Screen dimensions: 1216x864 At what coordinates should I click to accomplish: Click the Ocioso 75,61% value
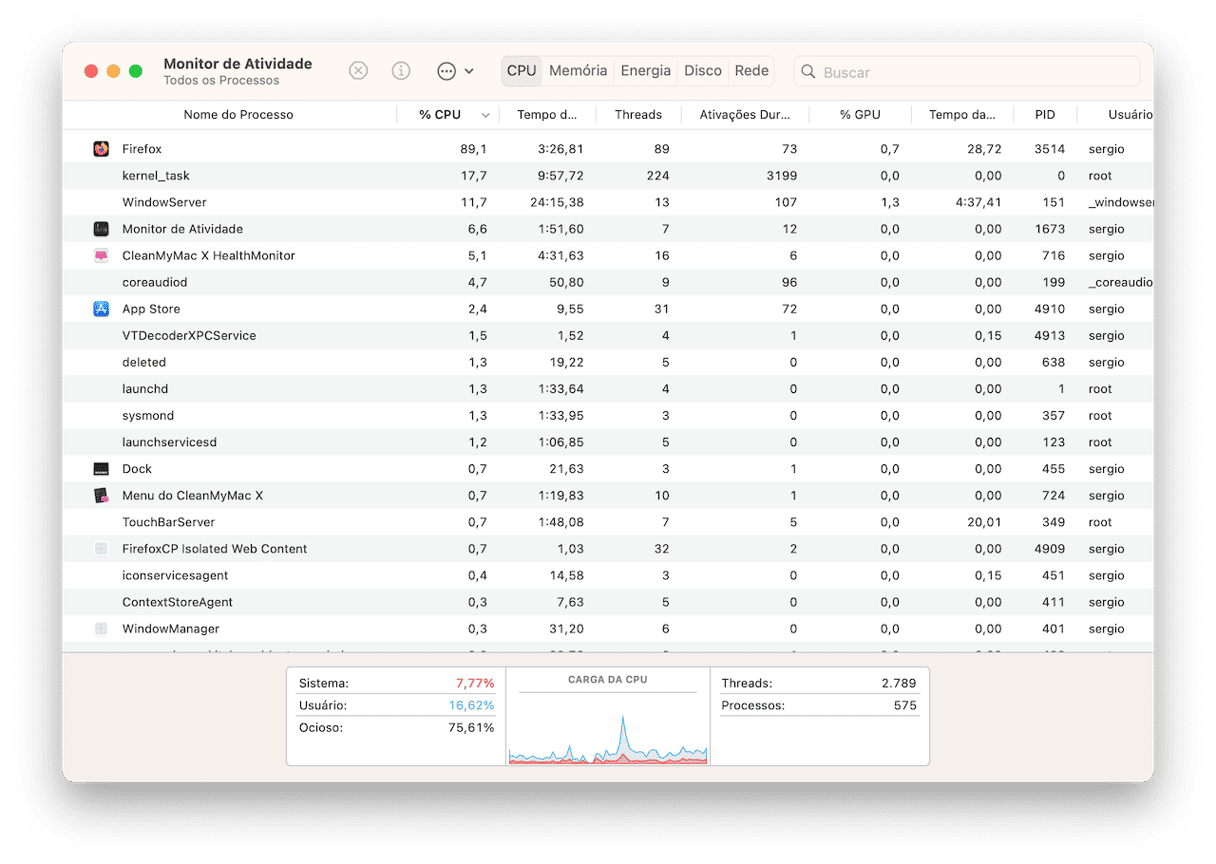coord(471,728)
